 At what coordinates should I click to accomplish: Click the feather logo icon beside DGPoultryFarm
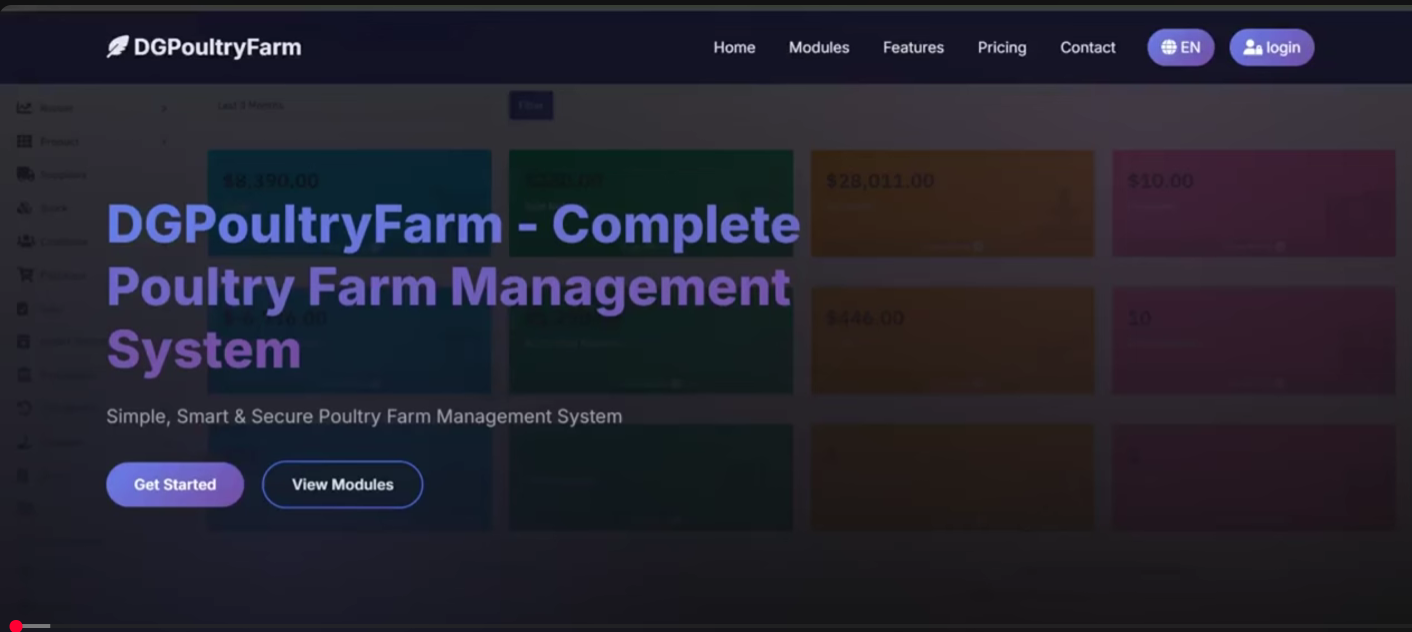tap(118, 47)
